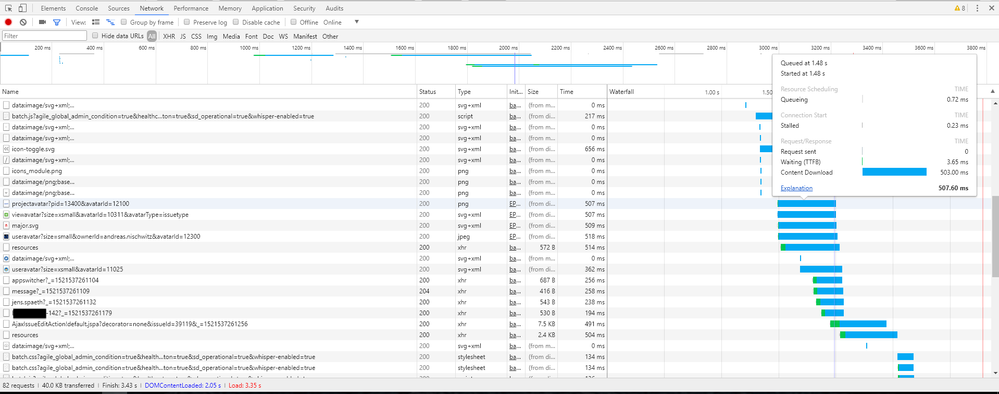The height and width of the screenshot is (394, 999).
Task: Open the Explanation link in timing popup
Action: click(x=796, y=188)
